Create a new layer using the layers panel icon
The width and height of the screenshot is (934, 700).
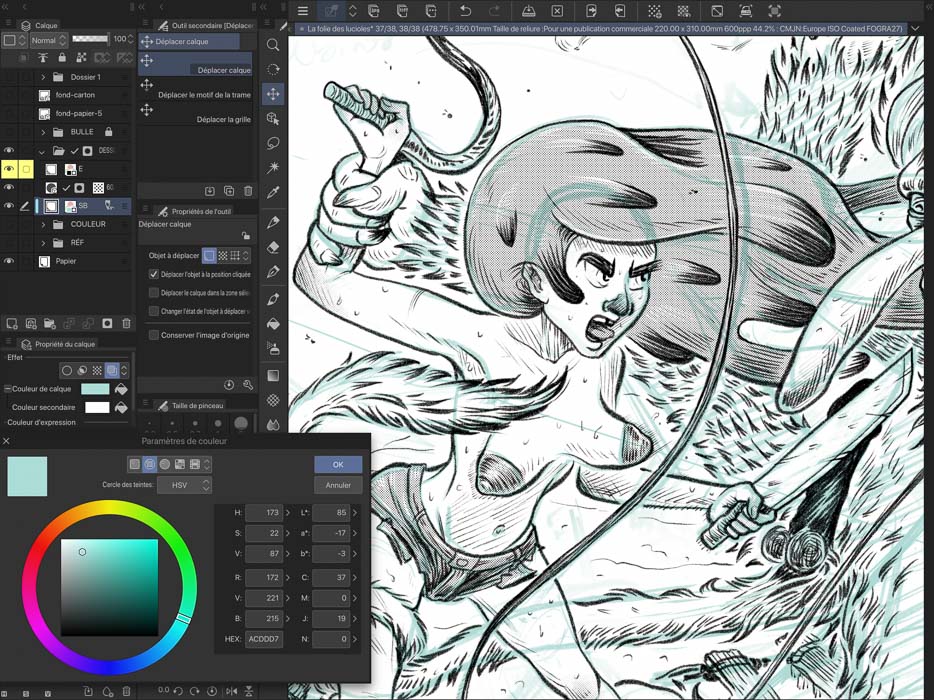tap(11, 322)
